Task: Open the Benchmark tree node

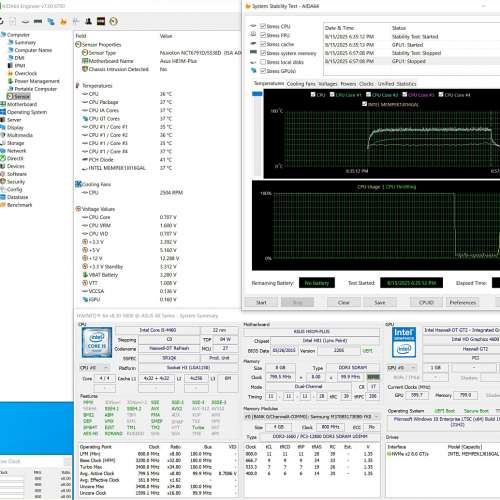Action: pyautogui.click(x=20, y=205)
